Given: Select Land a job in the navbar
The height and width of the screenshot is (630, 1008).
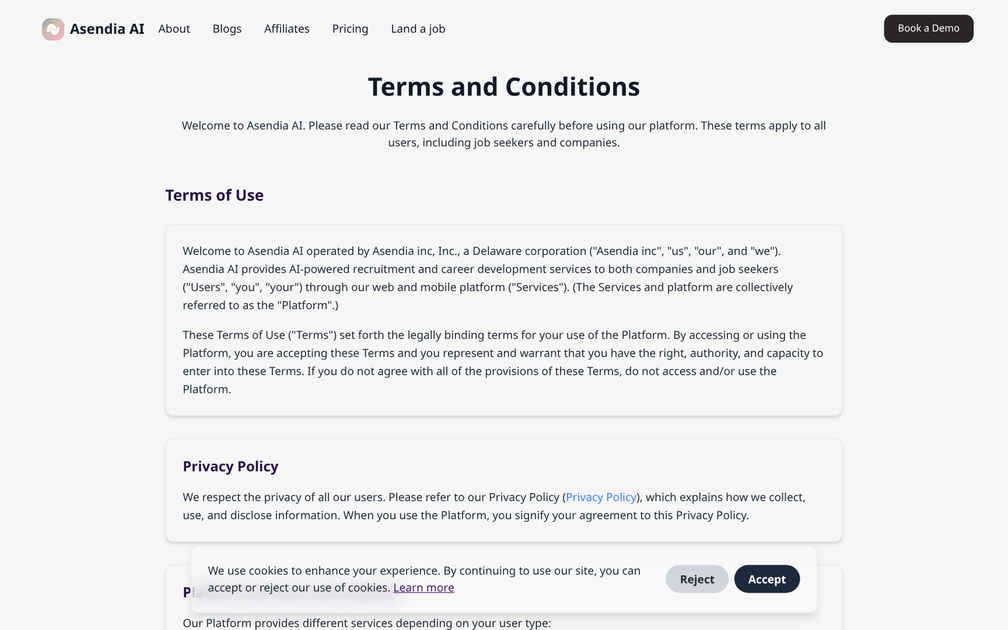Looking at the screenshot, I should [418, 28].
